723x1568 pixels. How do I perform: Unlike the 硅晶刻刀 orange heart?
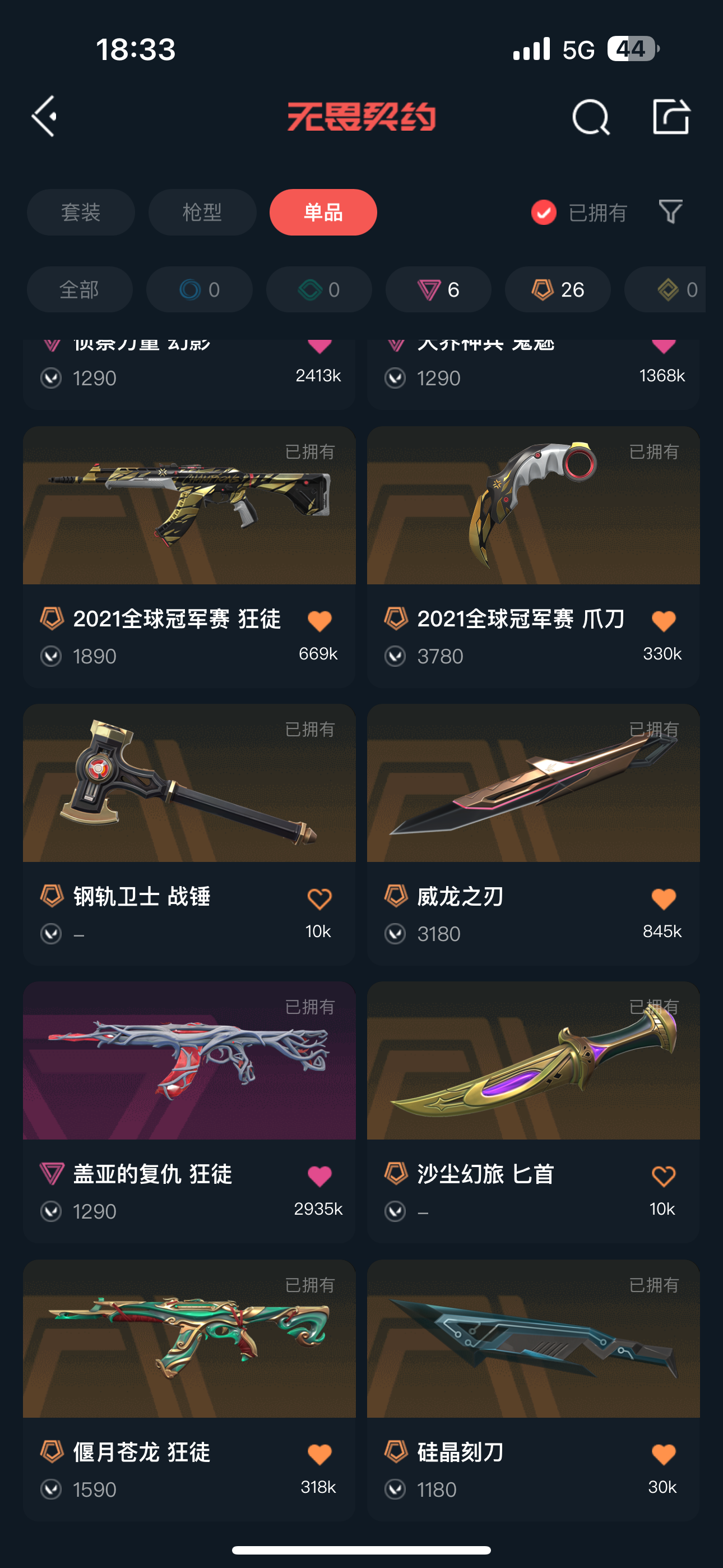pos(664,1454)
